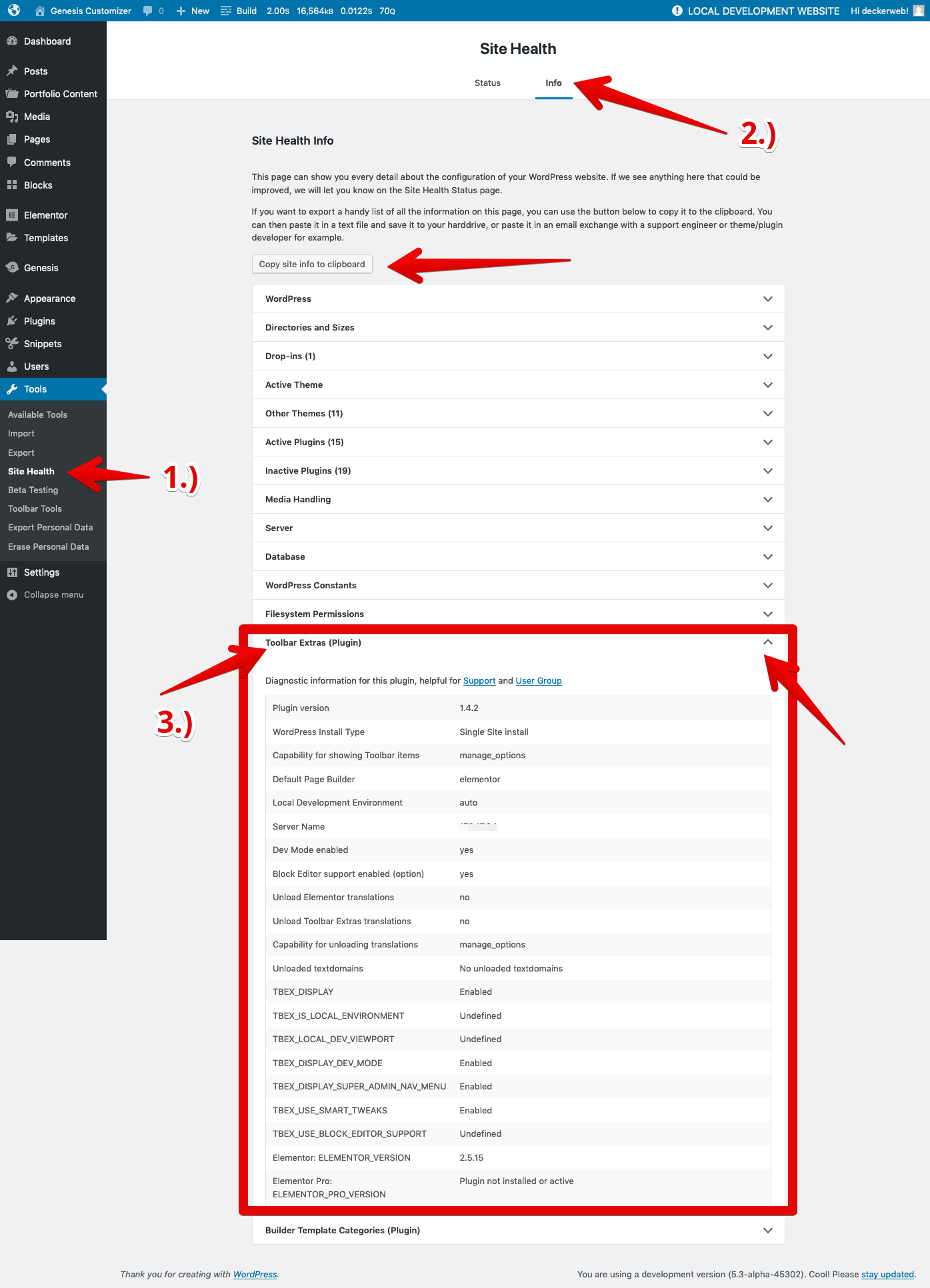This screenshot has width=930, height=1288.
Task: Click the Plugins plug icon
Action: click(x=12, y=321)
